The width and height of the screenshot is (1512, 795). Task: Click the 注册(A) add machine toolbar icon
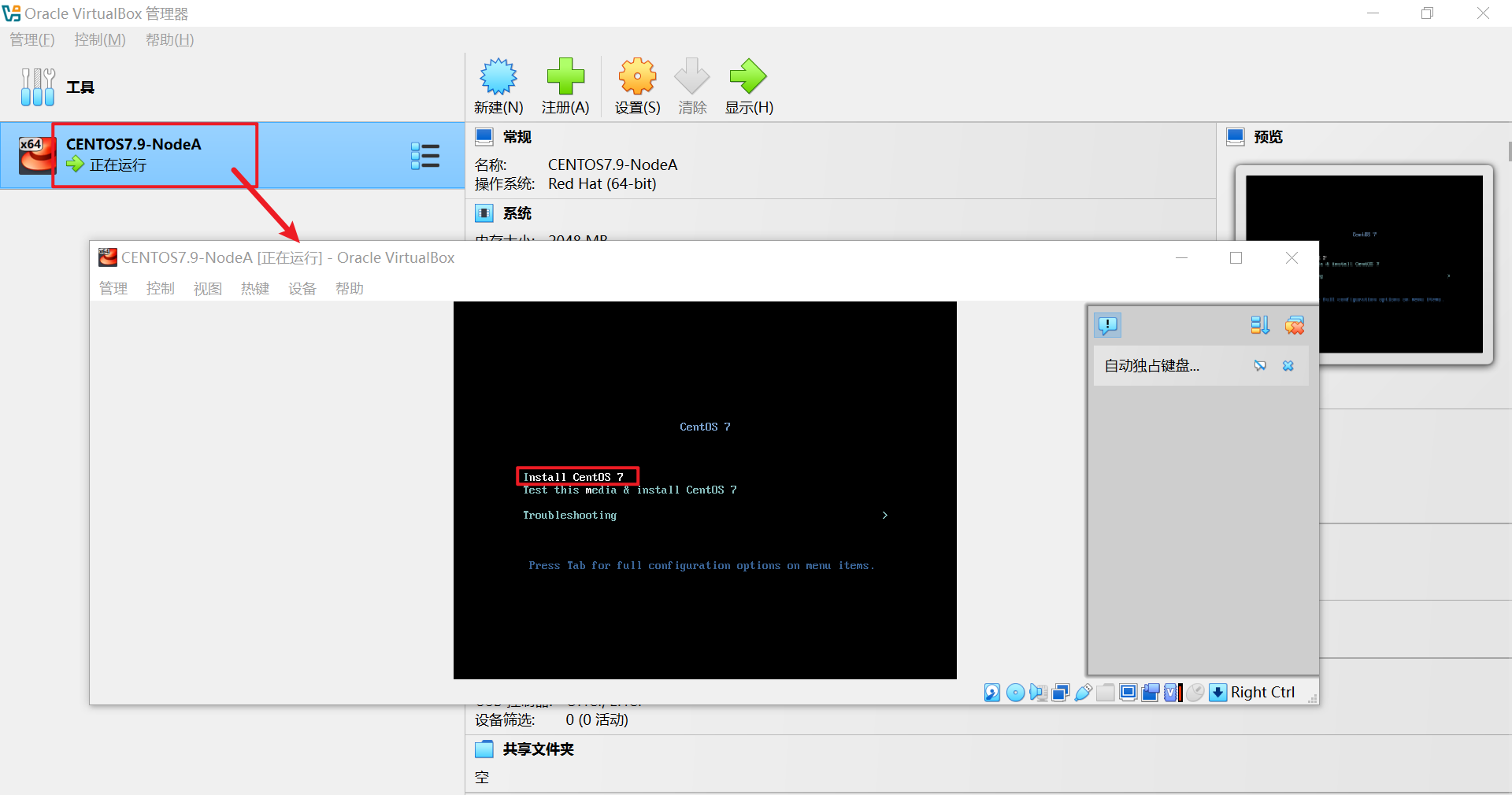pos(565,86)
